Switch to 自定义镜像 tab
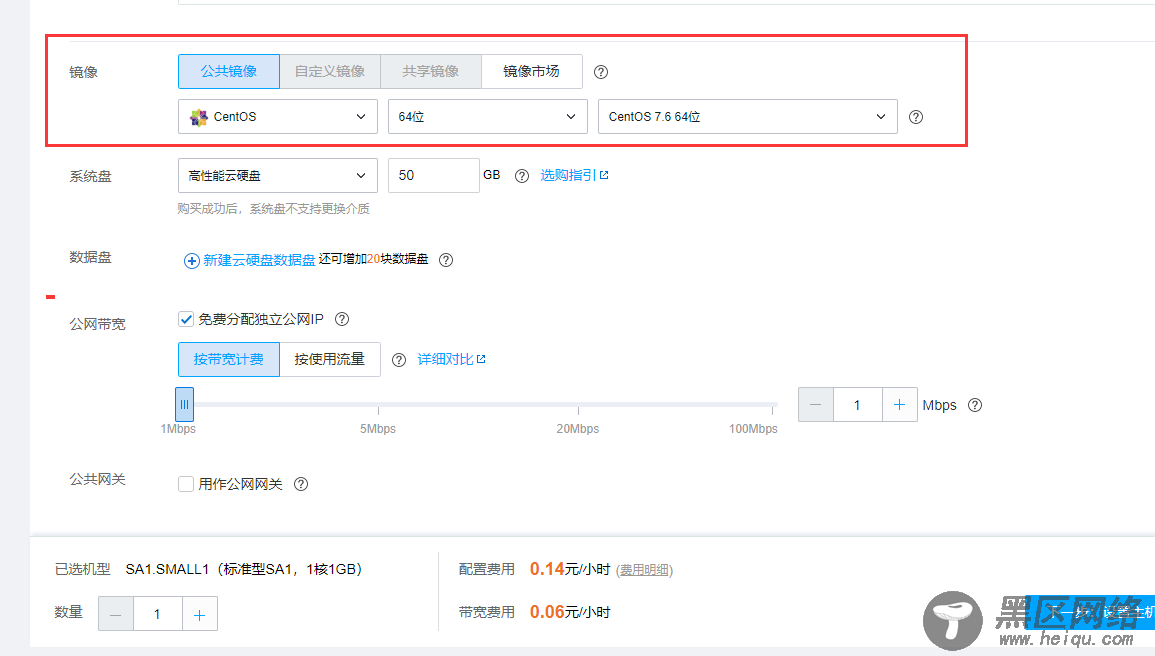Screen dimensions: 1155x656 coord(330,71)
